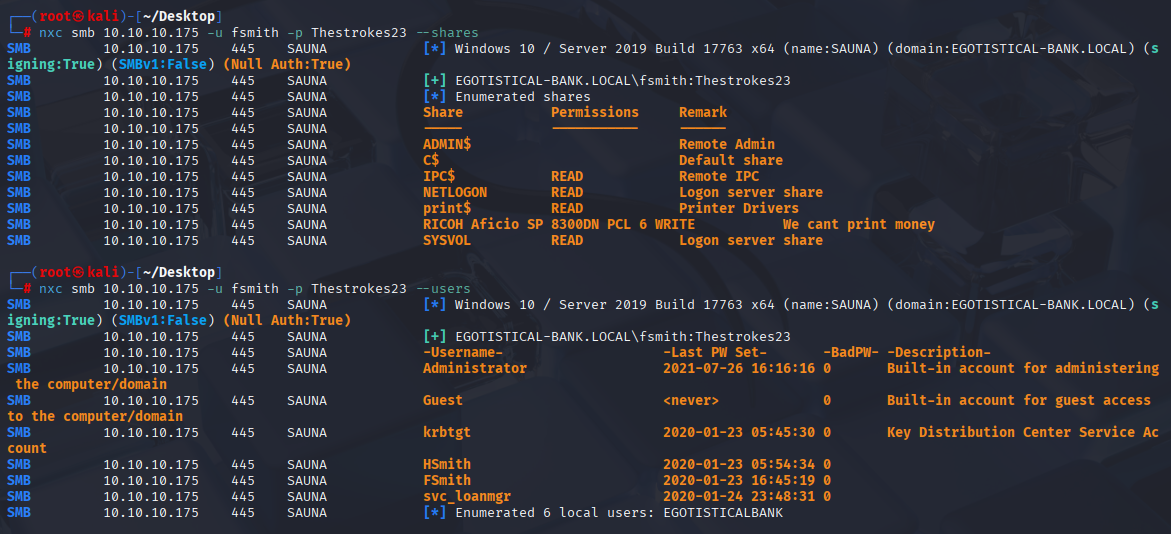Select the HSmith username
Image resolution: width=1171 pixels, height=534 pixels.
(447, 465)
